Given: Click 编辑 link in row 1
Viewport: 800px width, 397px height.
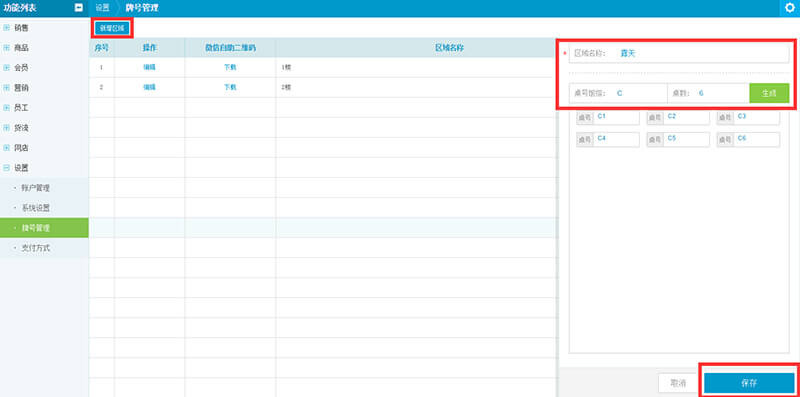Looking at the screenshot, I should [149, 67].
